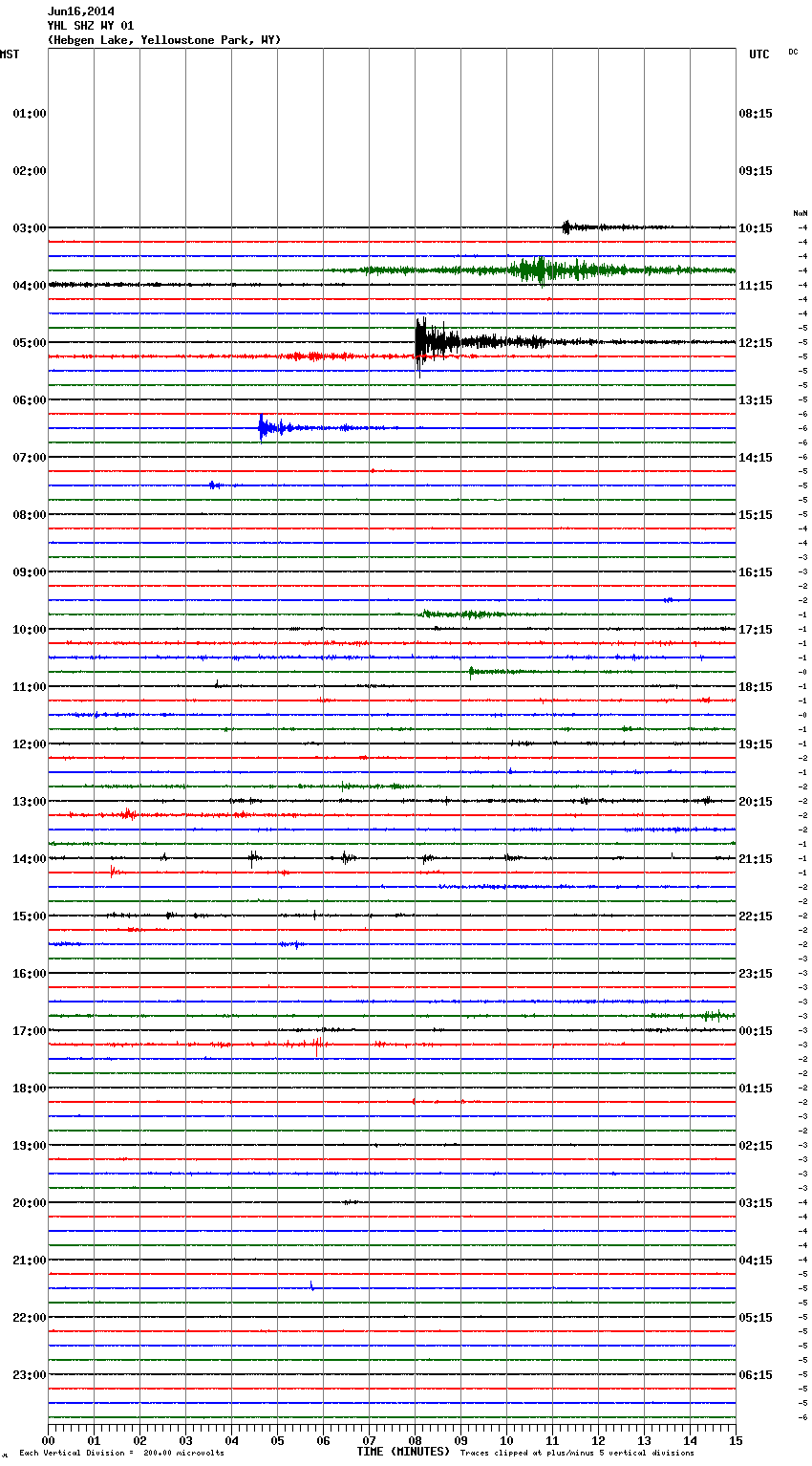Select the 03:00 MST time label
The width and height of the screenshot is (812, 1466).
pyautogui.click(x=30, y=228)
